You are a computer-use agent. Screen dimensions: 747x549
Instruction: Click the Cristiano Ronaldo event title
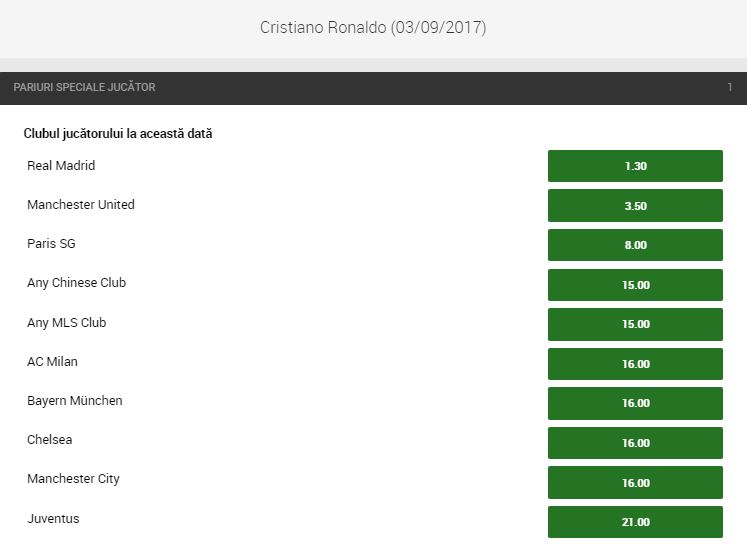373,28
